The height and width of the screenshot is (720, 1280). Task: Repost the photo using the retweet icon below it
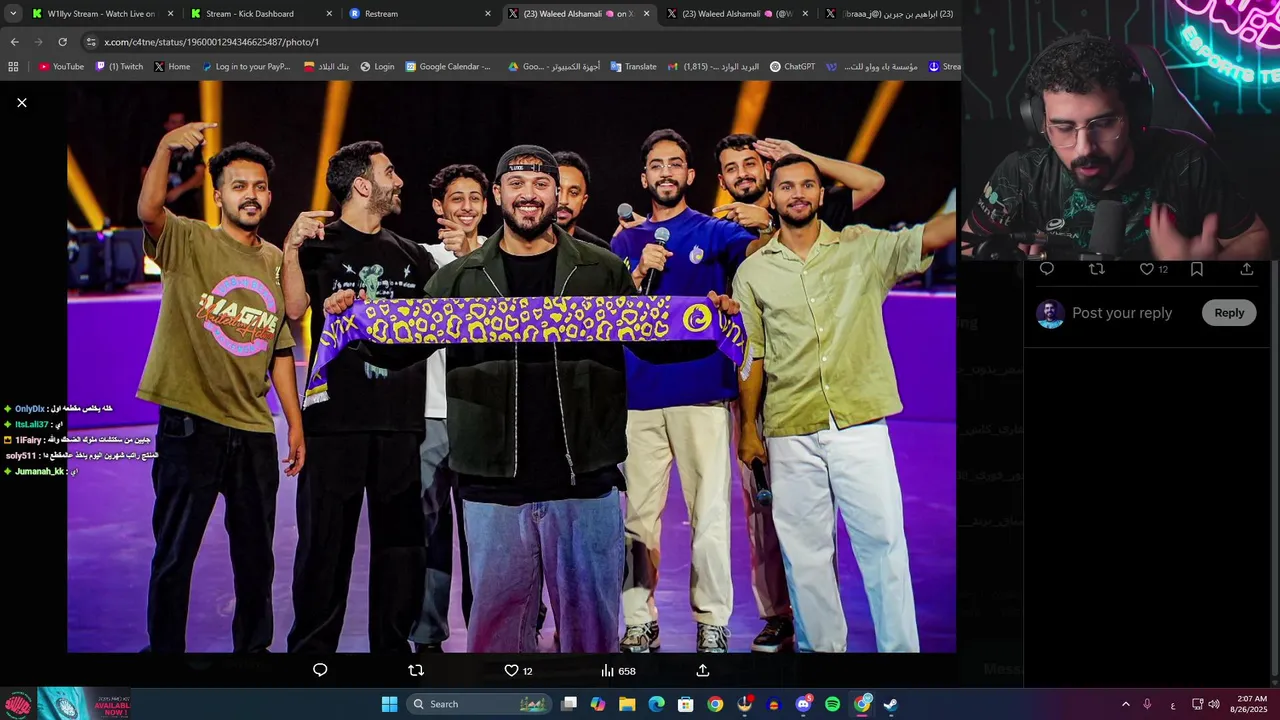(416, 670)
